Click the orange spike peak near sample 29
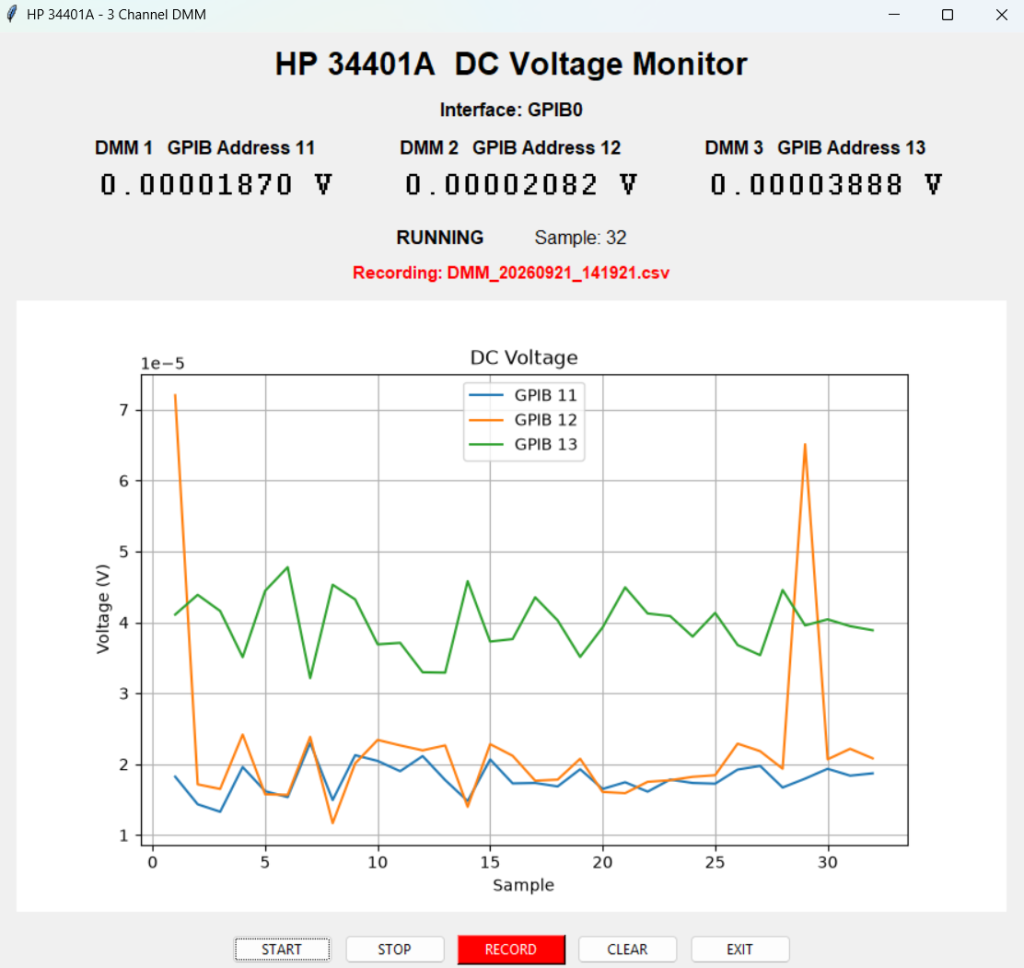Image resolution: width=1024 pixels, height=968 pixels. (x=805, y=445)
